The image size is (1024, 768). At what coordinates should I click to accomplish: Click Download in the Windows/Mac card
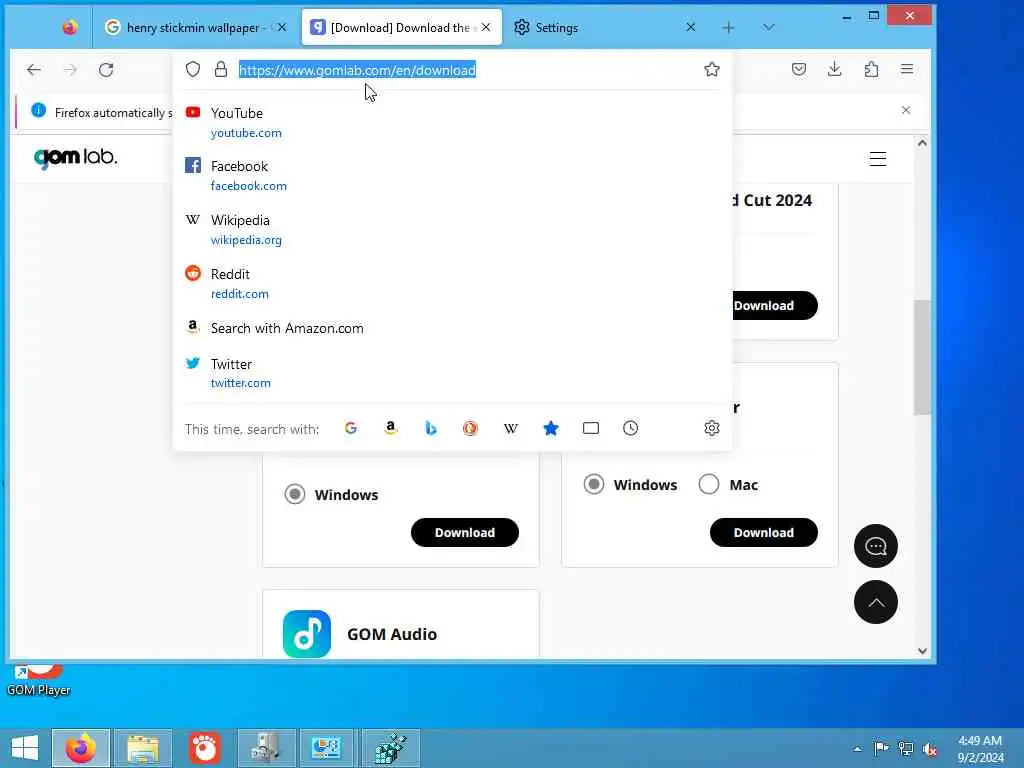[763, 533]
